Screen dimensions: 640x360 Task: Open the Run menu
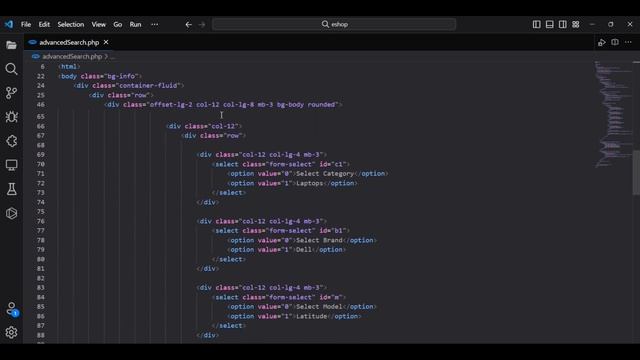(136, 24)
